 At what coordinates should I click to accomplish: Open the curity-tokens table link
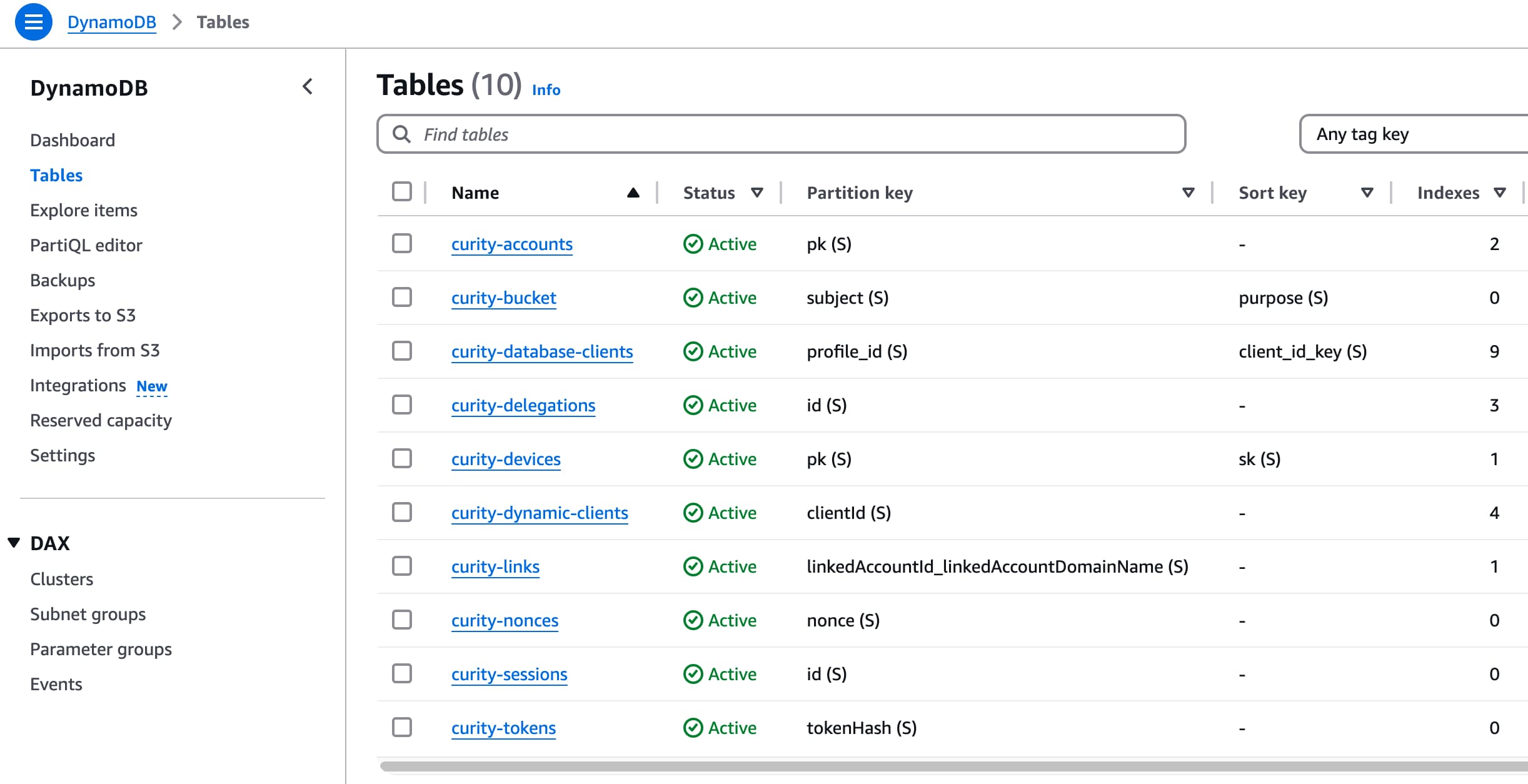coord(503,728)
